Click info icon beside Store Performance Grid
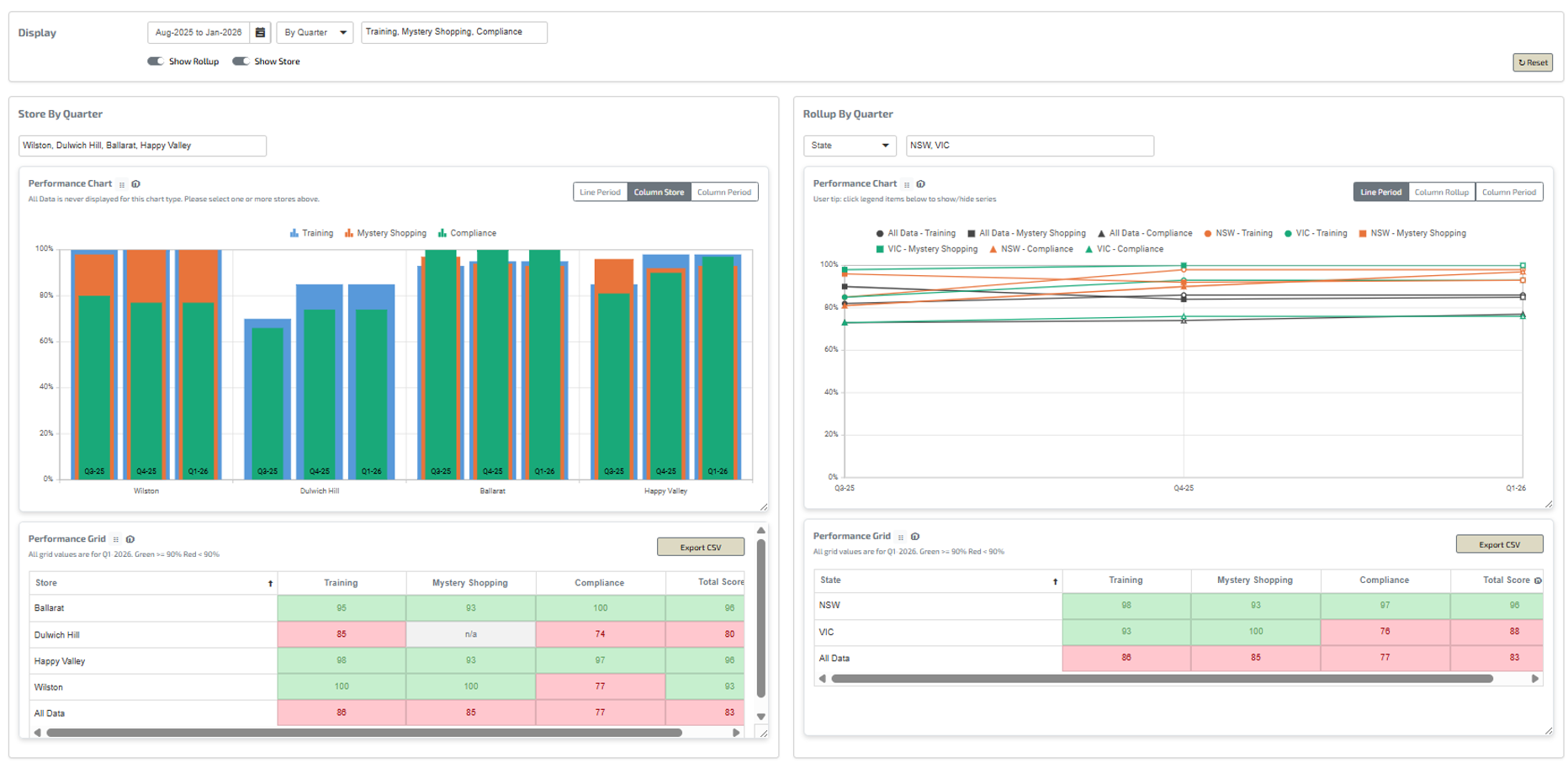1568x763 pixels. tap(130, 539)
